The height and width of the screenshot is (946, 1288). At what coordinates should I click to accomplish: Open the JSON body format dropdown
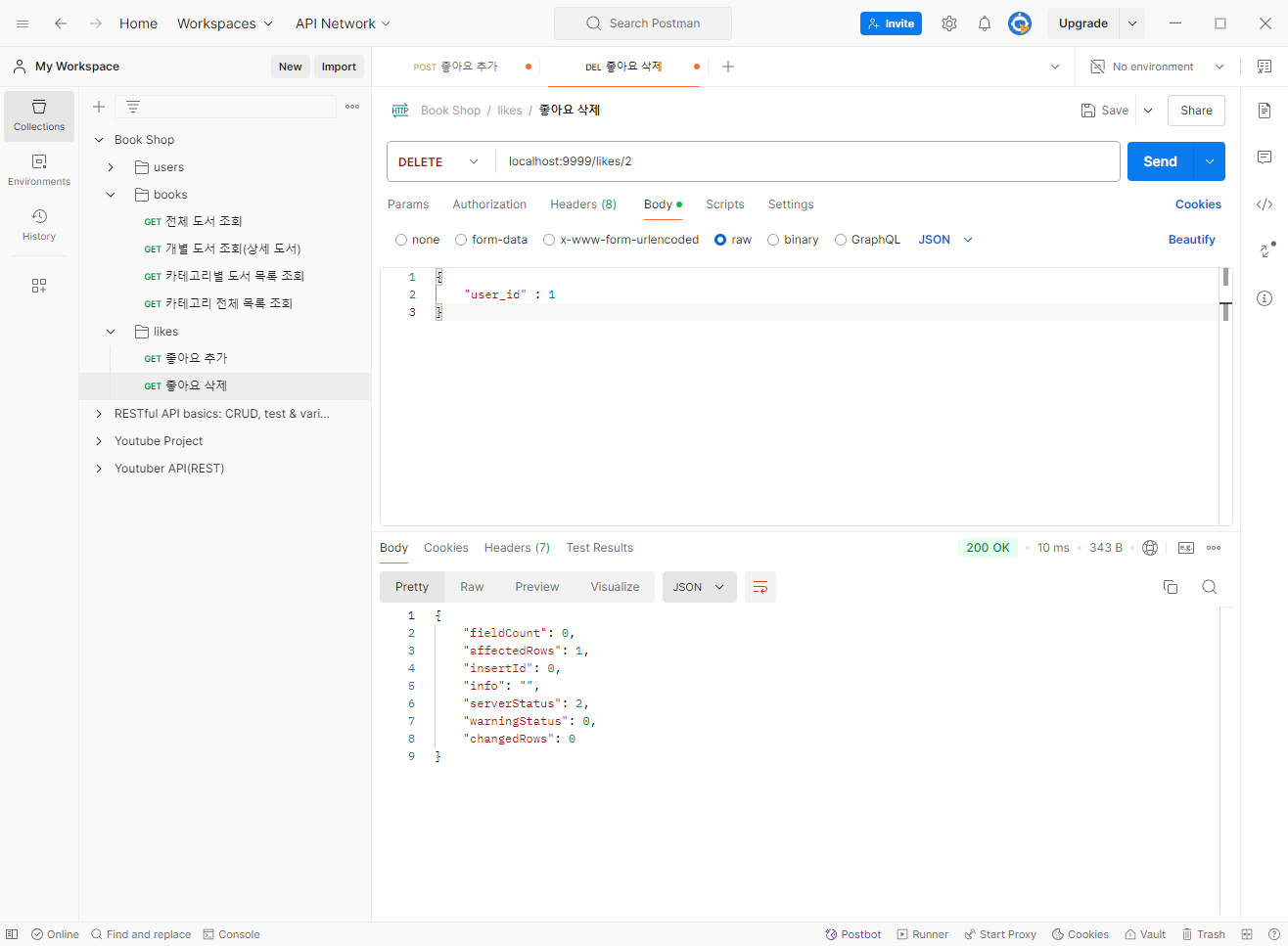945,240
